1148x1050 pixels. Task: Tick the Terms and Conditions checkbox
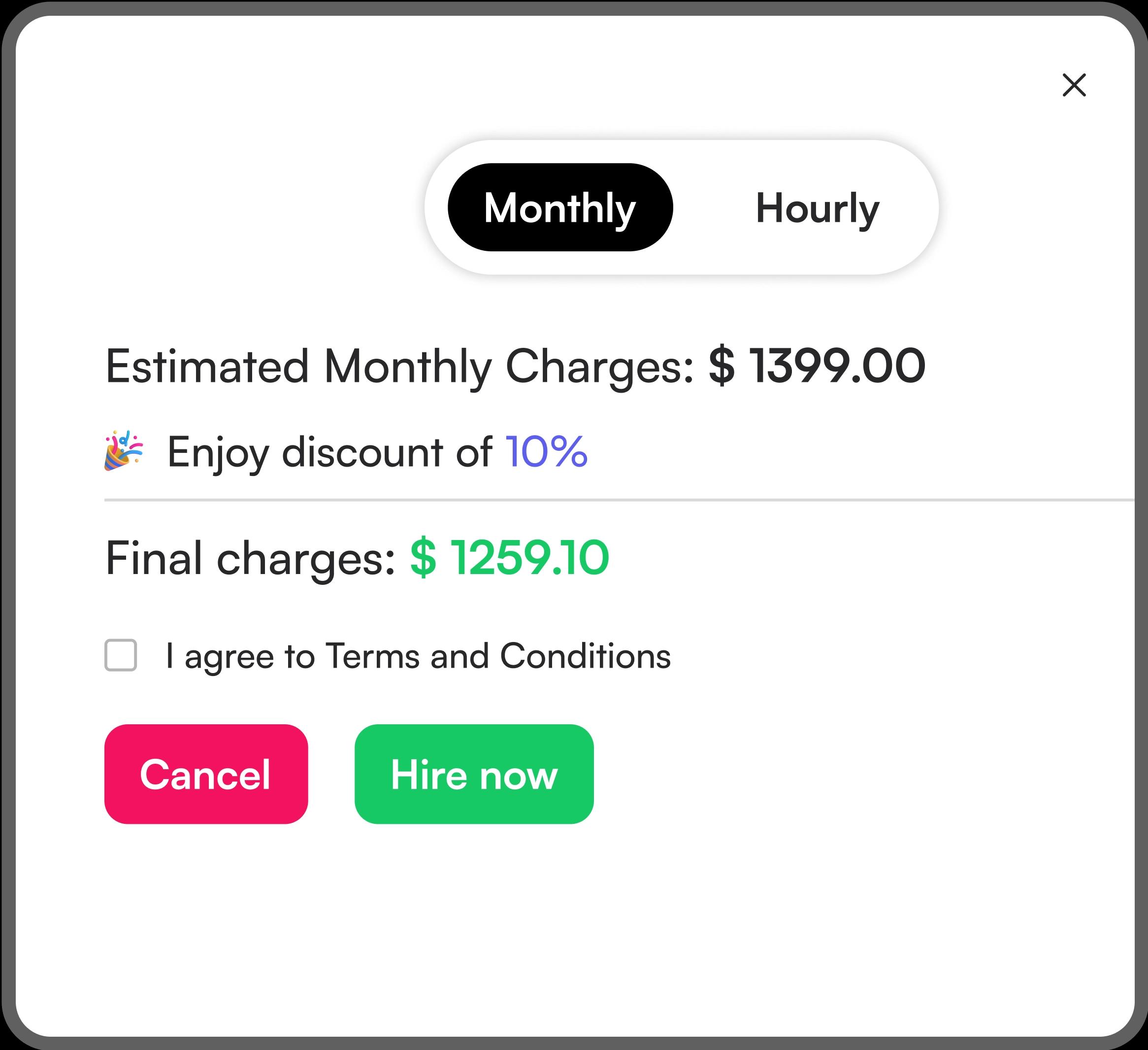121,655
